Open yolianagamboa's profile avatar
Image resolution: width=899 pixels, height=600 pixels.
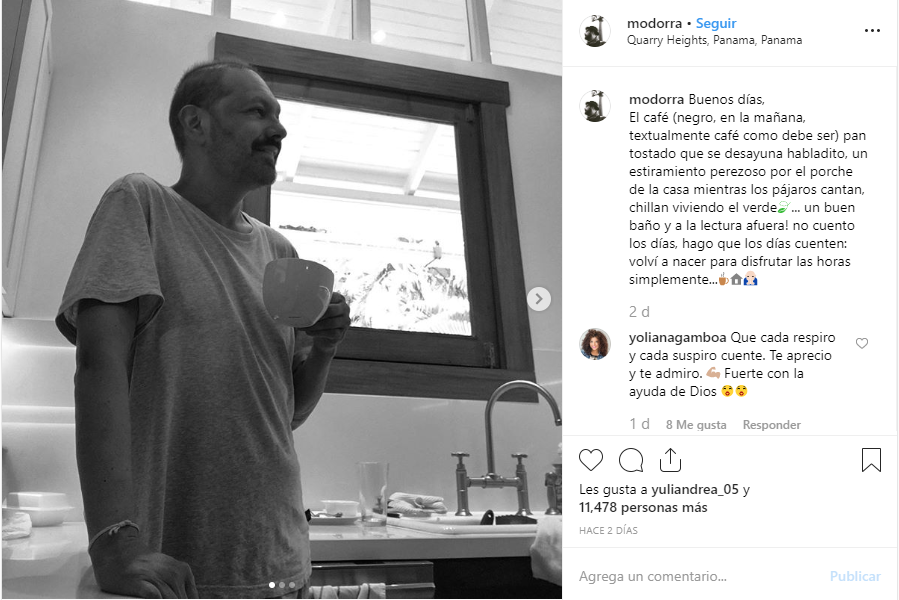tap(595, 344)
